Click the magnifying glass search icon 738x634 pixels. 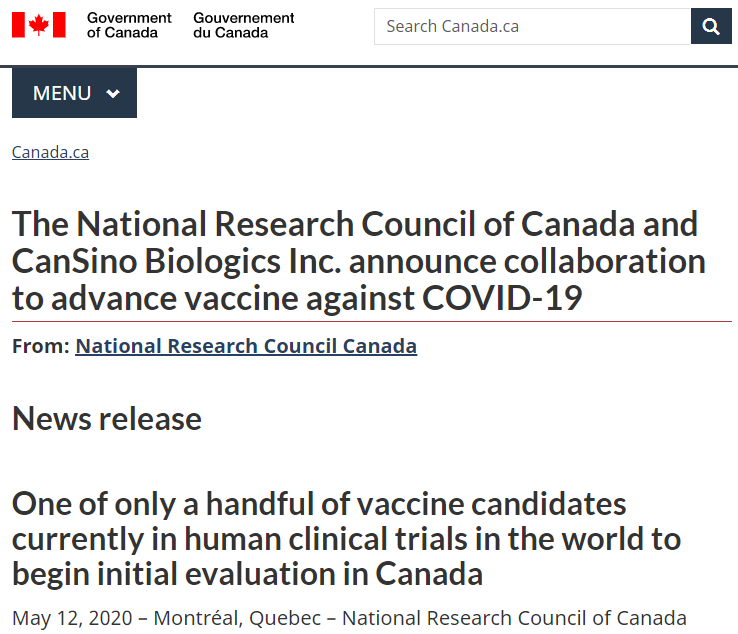(711, 26)
